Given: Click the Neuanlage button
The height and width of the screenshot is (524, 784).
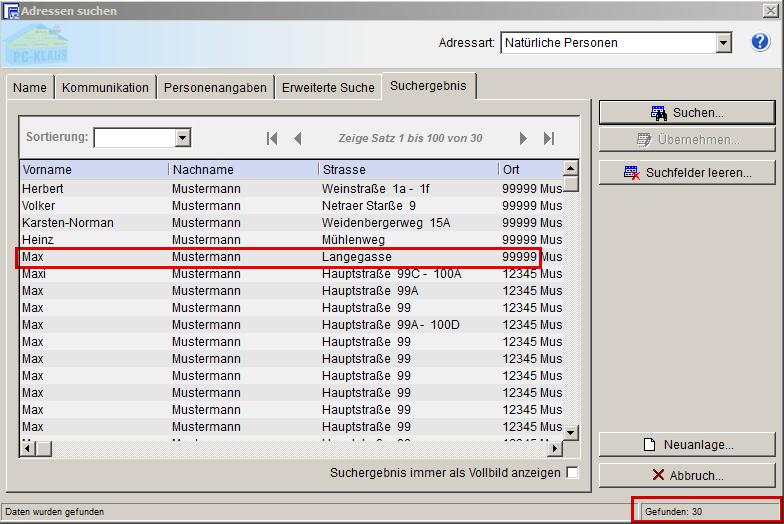Looking at the screenshot, I should (x=687, y=445).
